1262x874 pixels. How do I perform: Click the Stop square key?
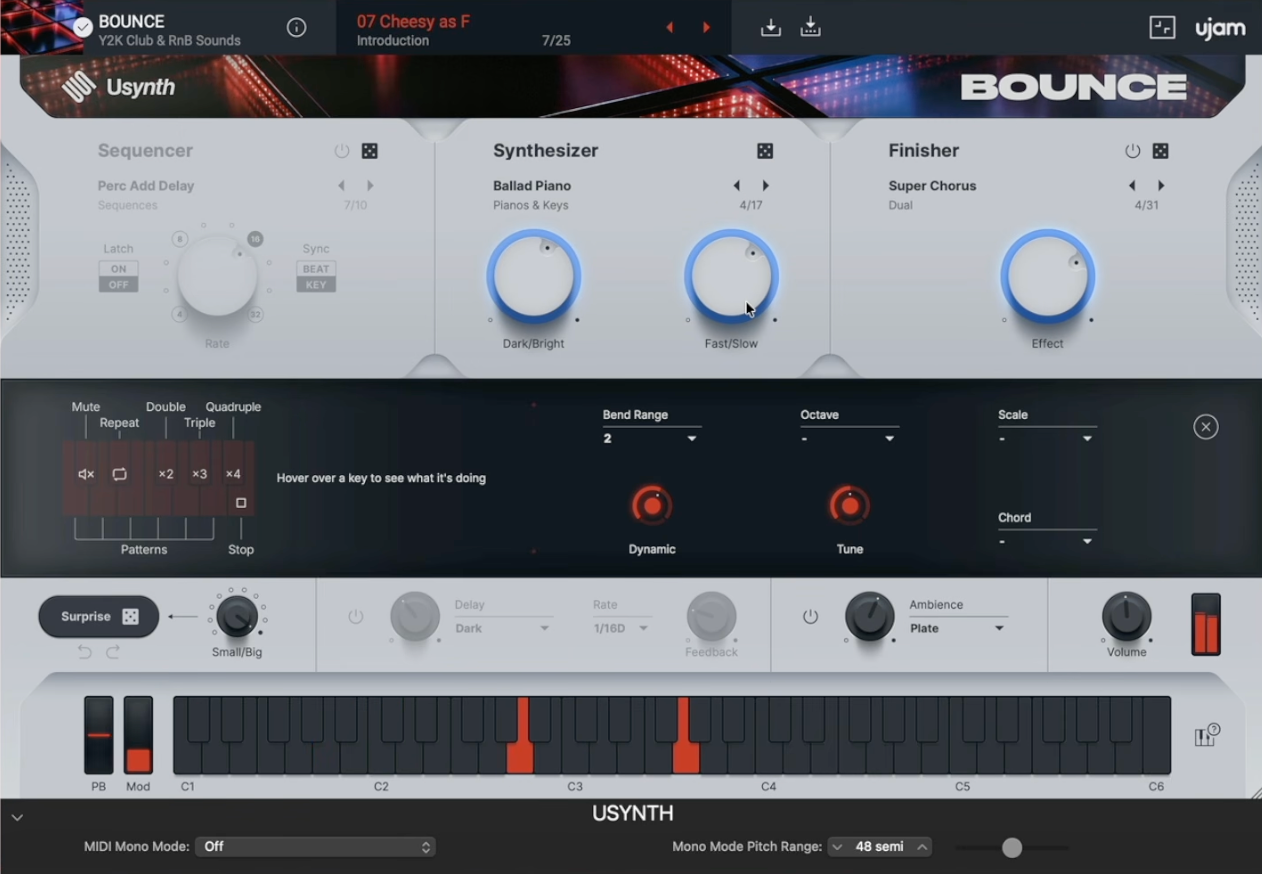click(x=241, y=503)
